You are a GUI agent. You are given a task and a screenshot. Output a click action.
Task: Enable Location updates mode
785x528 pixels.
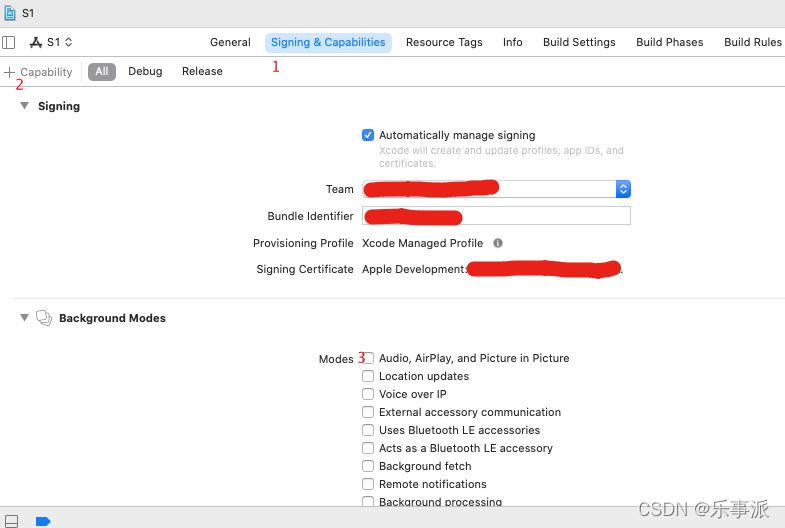368,376
